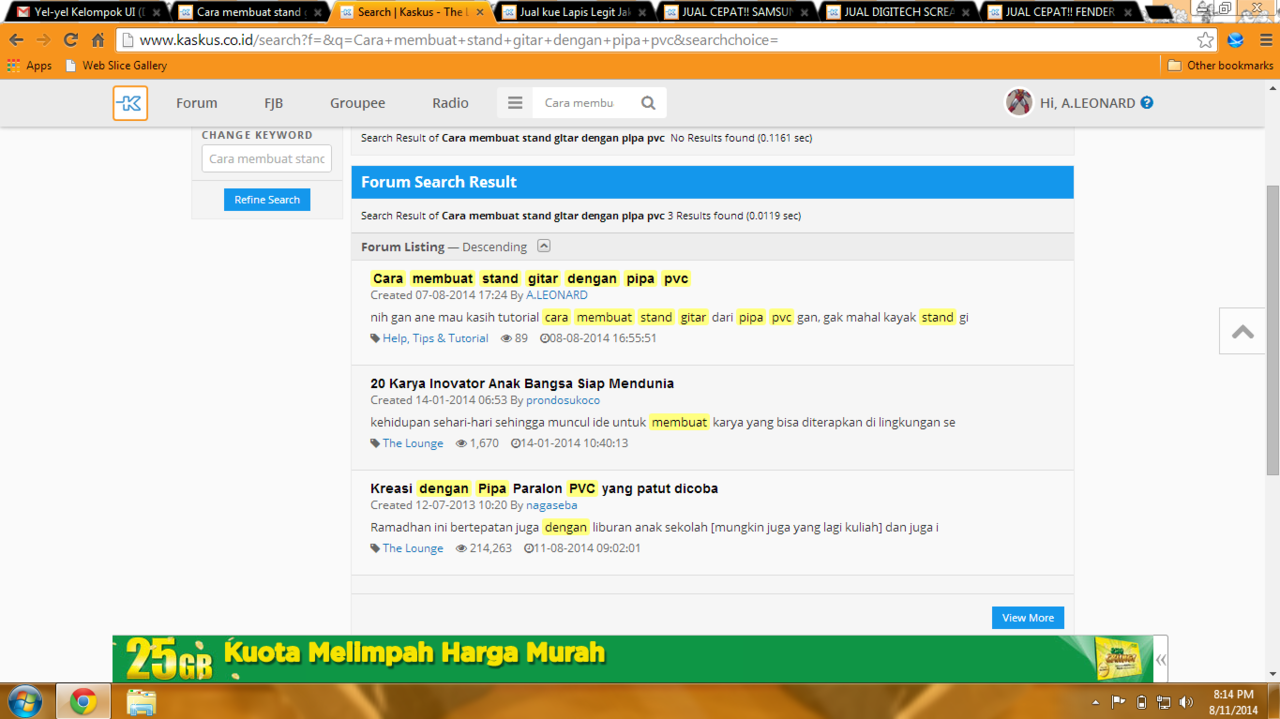Image resolution: width=1280 pixels, height=719 pixels.
Task: Click the tag icon beside Help, Tips & Tutorial
Action: tap(375, 338)
